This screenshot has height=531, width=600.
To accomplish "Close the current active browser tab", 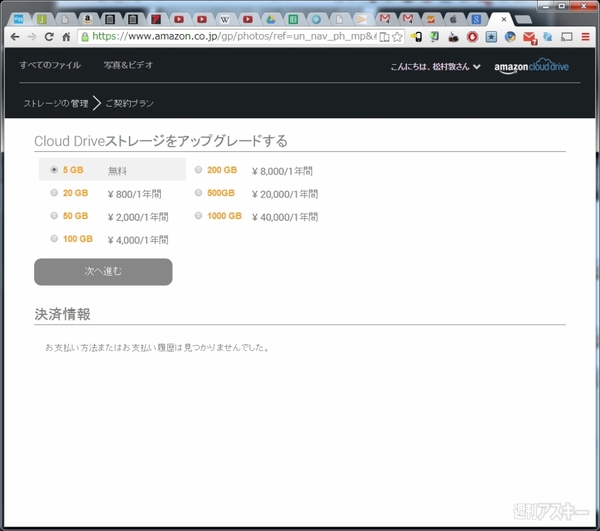I will coord(504,19).
